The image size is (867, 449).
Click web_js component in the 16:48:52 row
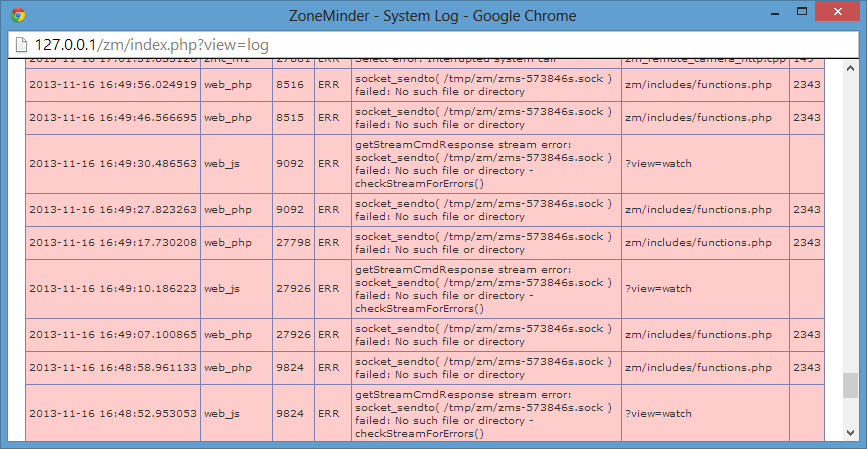click(x=222, y=414)
